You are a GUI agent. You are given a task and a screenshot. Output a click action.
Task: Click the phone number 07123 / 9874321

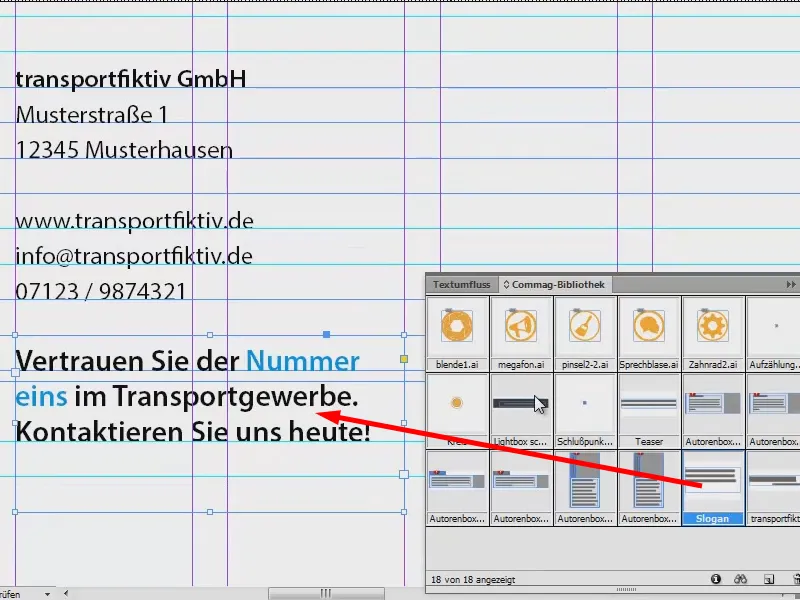click(101, 292)
